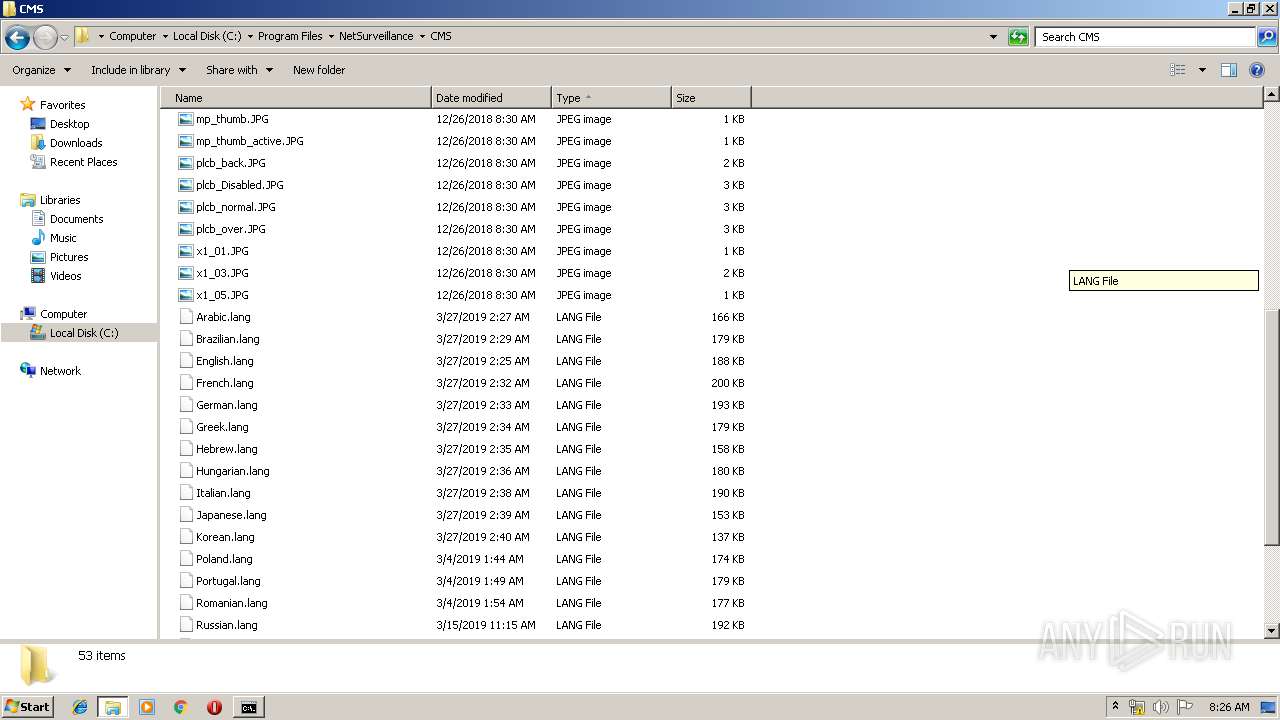Toggle the preview pane button
Viewport: 1280px width, 720px height.
pyautogui.click(x=1229, y=70)
